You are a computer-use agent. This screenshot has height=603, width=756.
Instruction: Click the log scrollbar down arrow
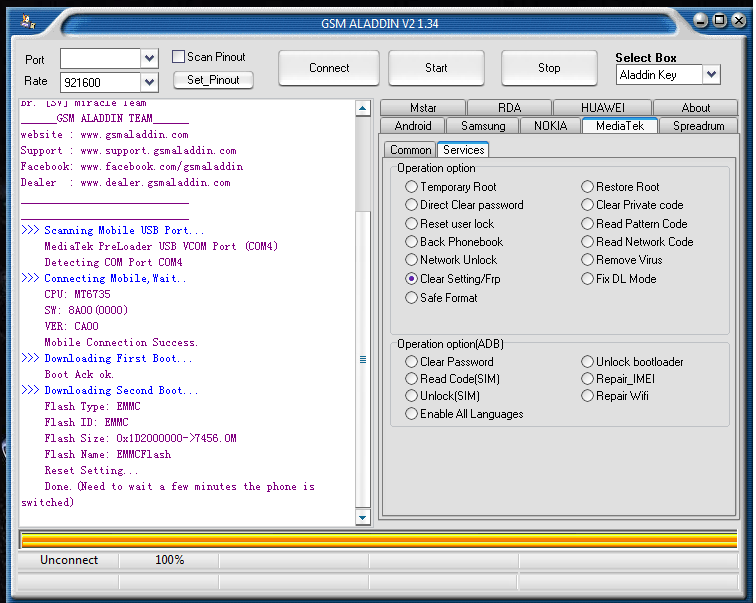[x=363, y=518]
